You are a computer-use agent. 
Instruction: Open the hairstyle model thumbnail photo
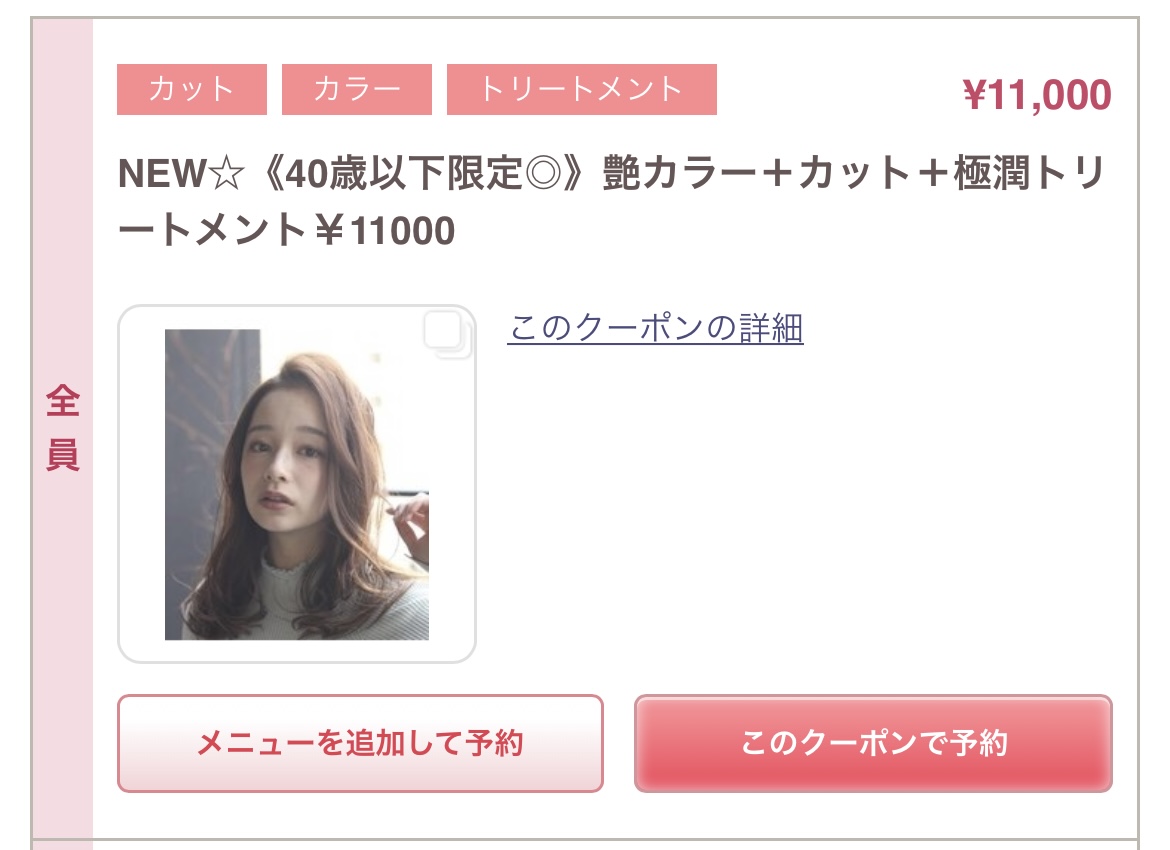tap(296, 484)
